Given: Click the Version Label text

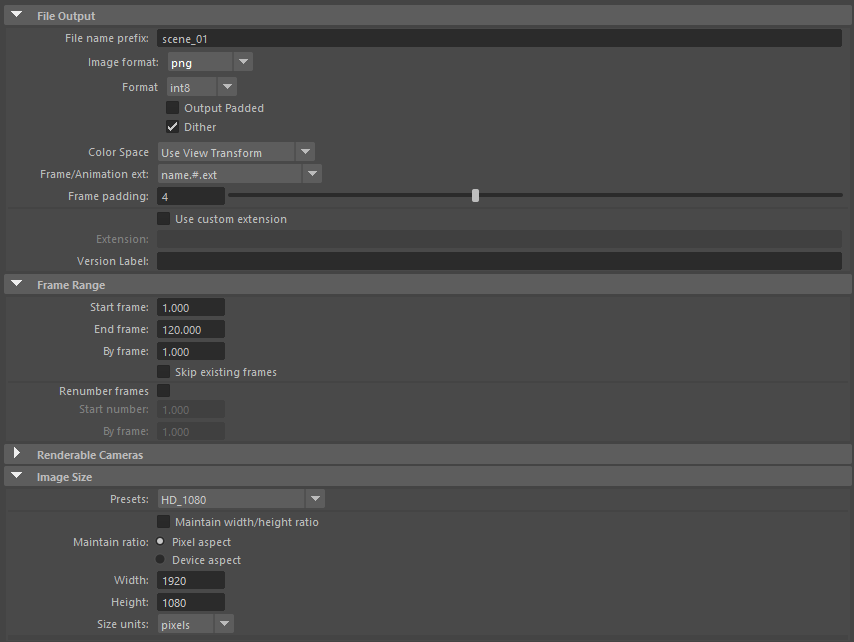Looking at the screenshot, I should pos(113,261).
